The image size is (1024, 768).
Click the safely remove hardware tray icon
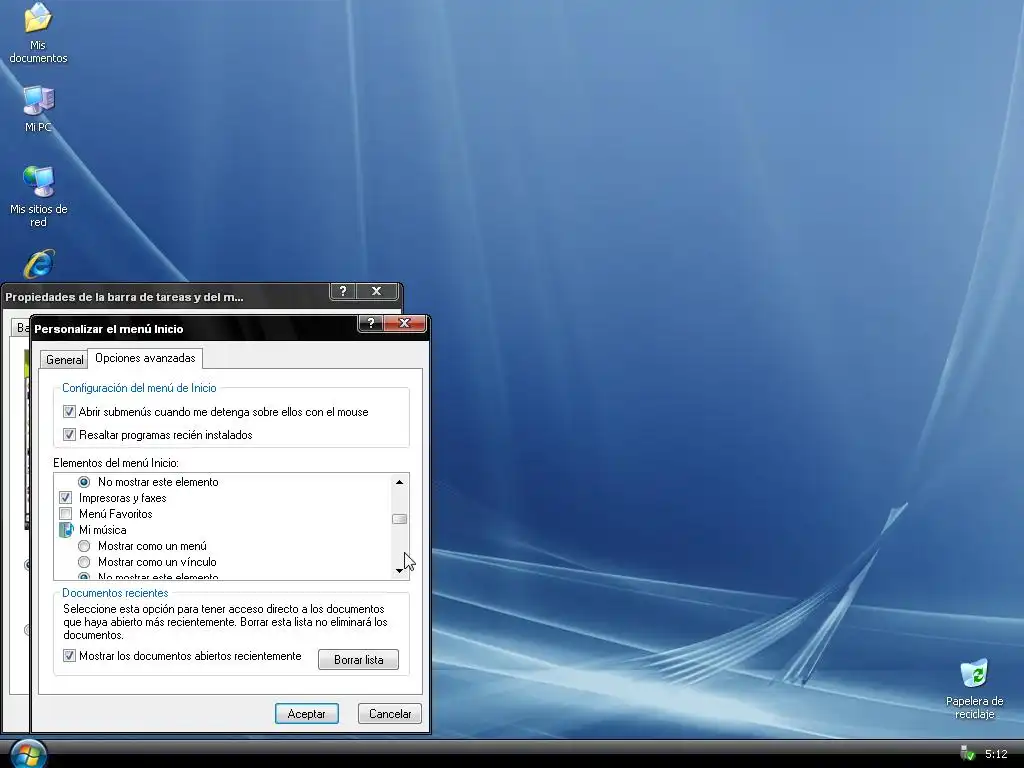tap(967, 754)
